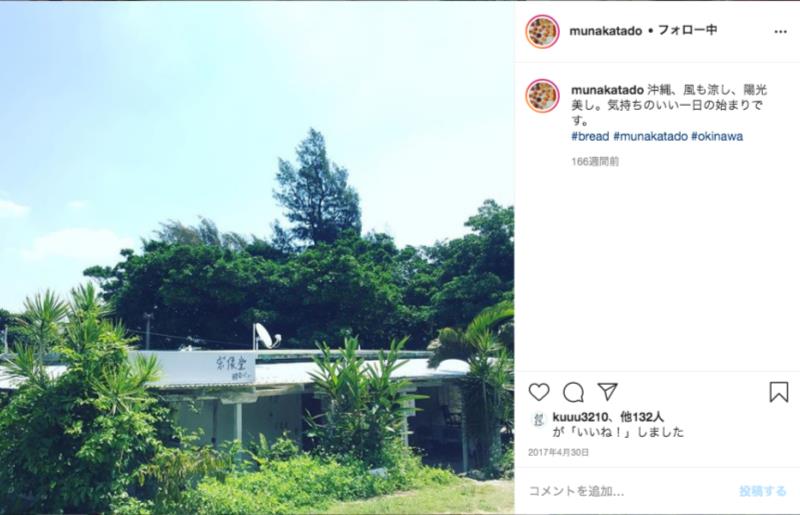Open comments via the speech bubble icon
800x515 pixels.
click(573, 392)
